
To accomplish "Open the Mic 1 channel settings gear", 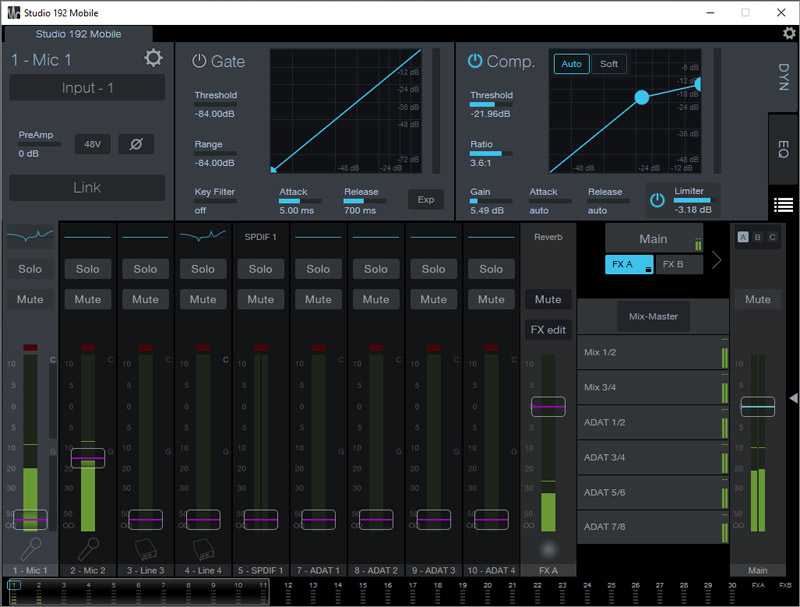I will pyautogui.click(x=153, y=58).
